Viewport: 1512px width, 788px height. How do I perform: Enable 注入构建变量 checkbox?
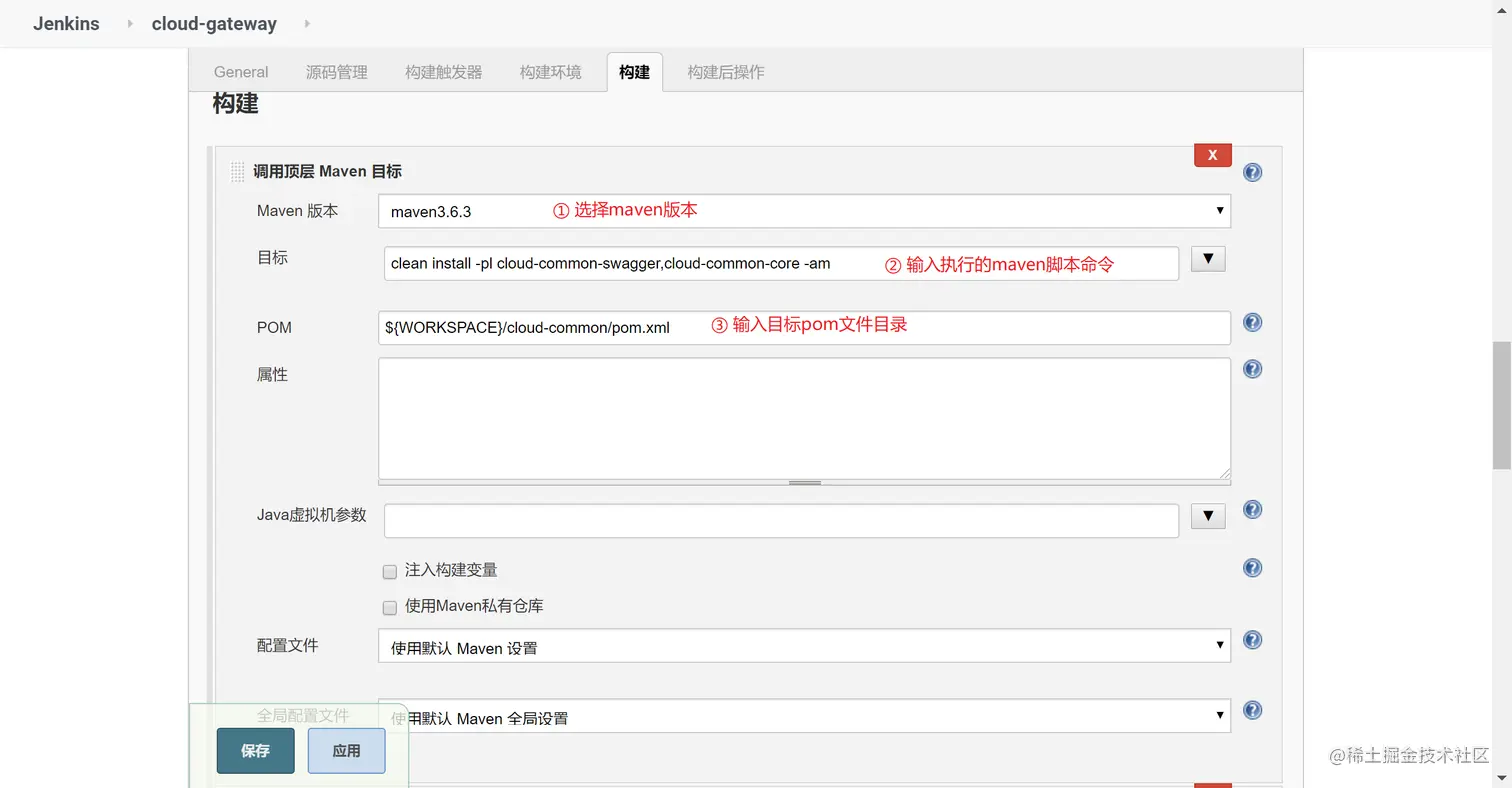click(390, 572)
